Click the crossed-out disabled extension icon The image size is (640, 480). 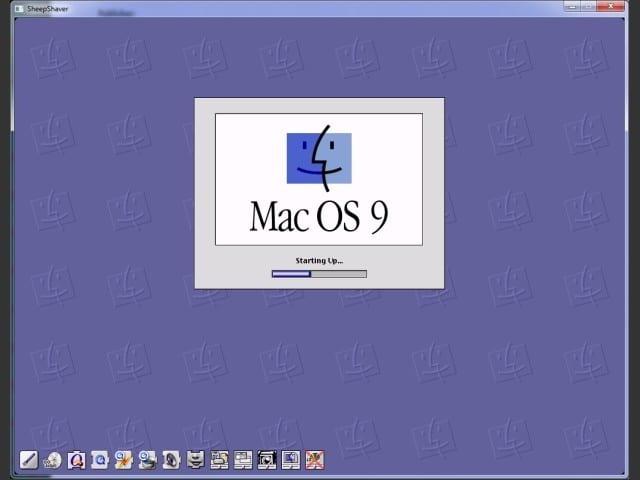[x=315, y=460]
